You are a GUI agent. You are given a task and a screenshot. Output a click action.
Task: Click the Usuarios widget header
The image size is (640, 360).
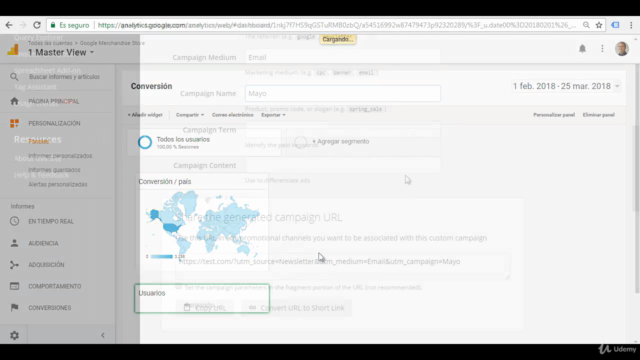point(152,293)
